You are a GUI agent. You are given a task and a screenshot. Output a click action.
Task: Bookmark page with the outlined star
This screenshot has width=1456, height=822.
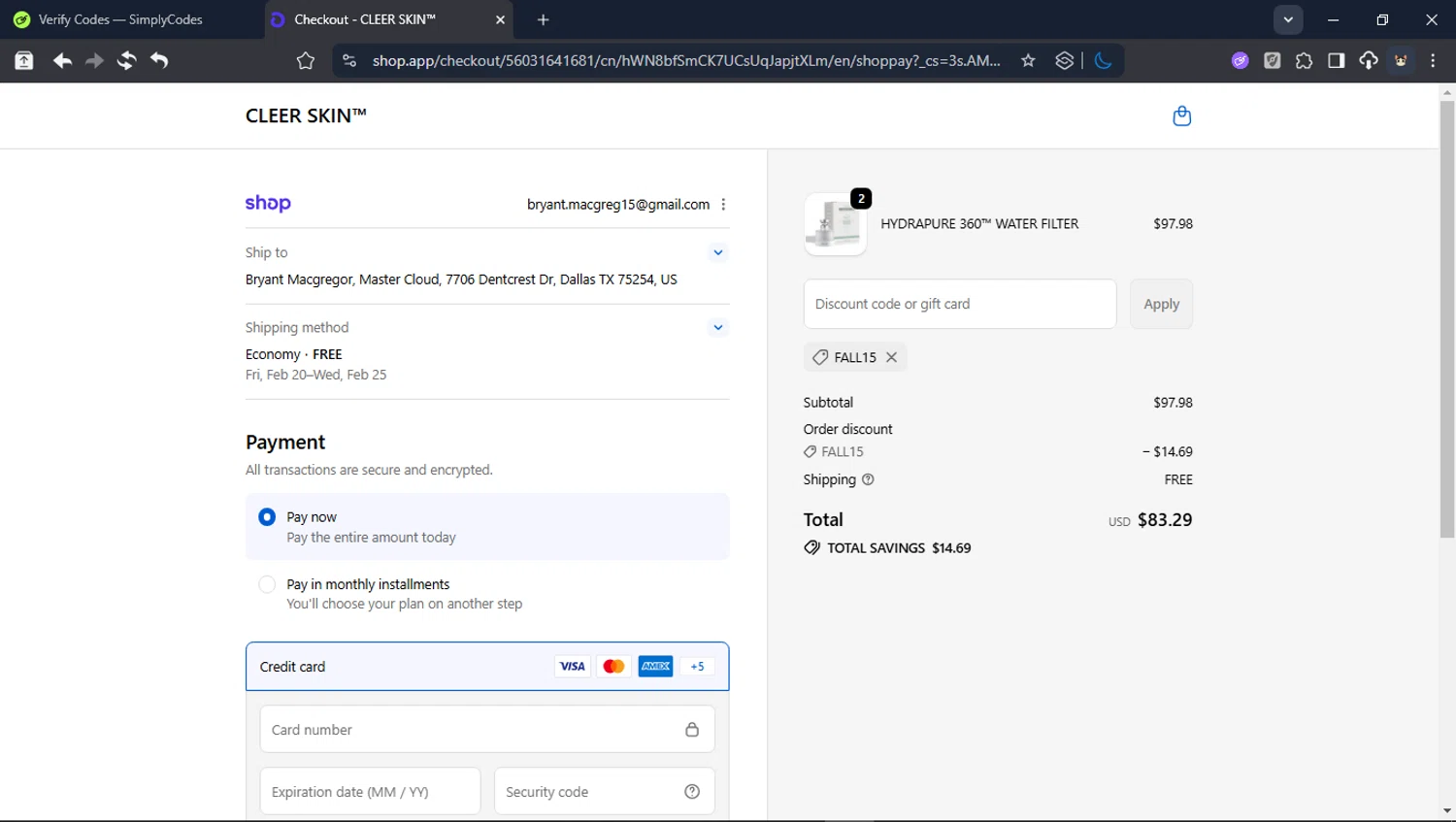tap(306, 60)
